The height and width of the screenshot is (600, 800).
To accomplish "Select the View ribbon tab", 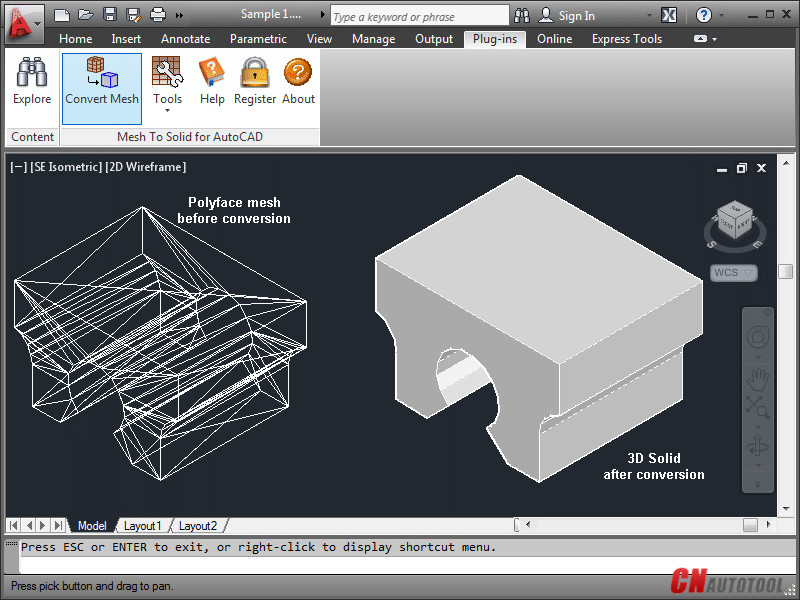I will coord(319,39).
